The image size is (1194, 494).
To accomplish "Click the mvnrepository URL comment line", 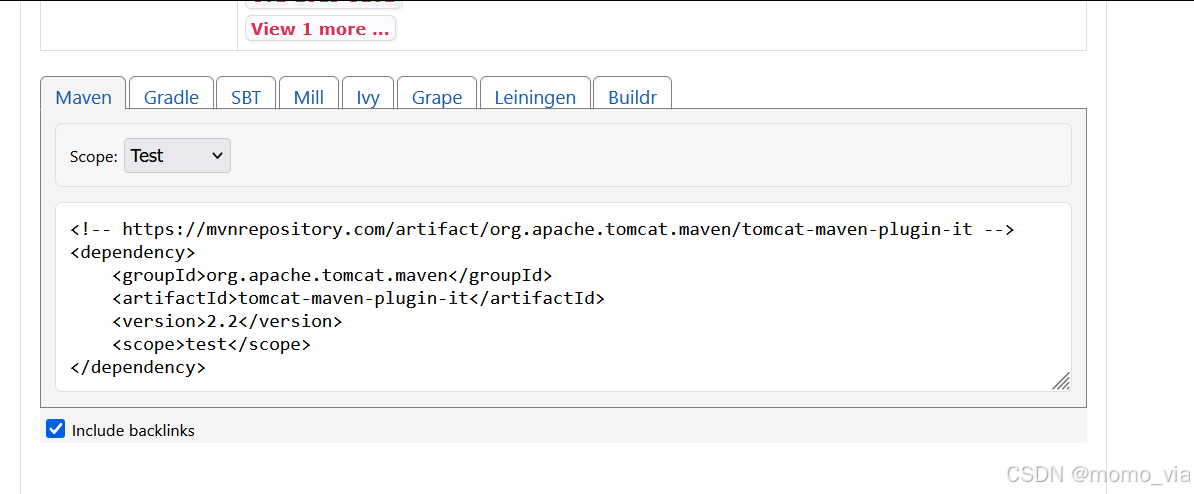I will pos(542,229).
